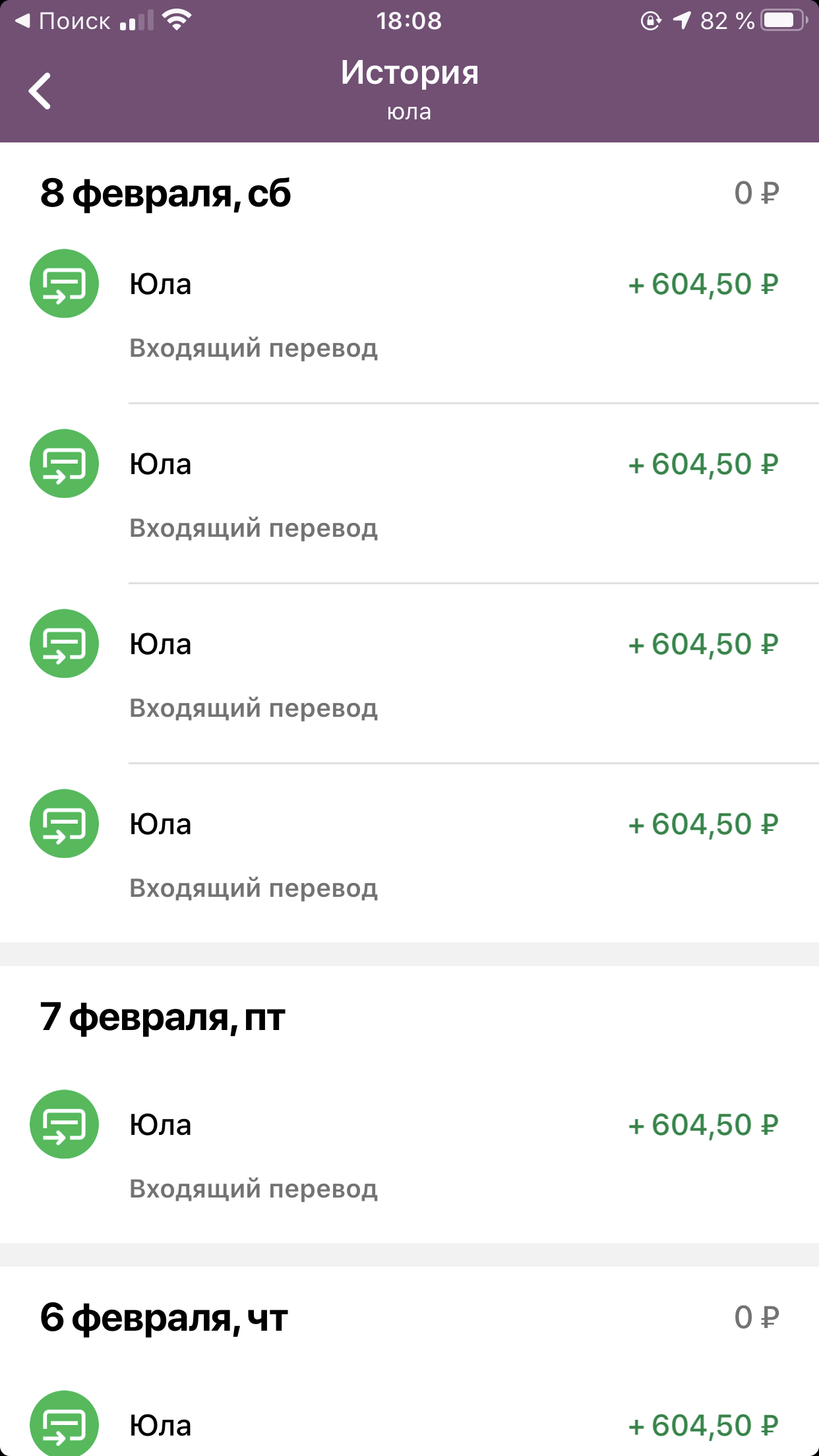Tap Wi-Fi icon in status bar

(x=177, y=20)
